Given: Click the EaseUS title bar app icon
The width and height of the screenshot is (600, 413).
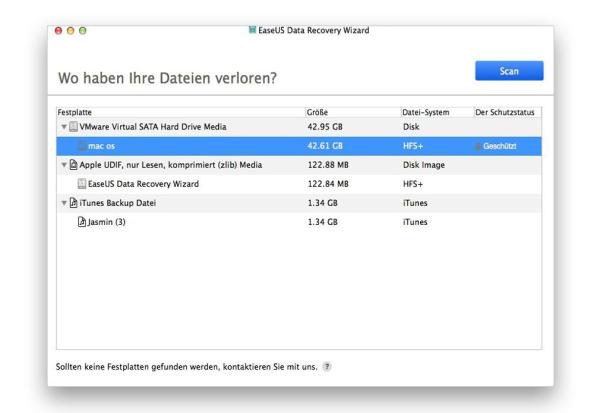Looking at the screenshot, I should pos(252,29).
